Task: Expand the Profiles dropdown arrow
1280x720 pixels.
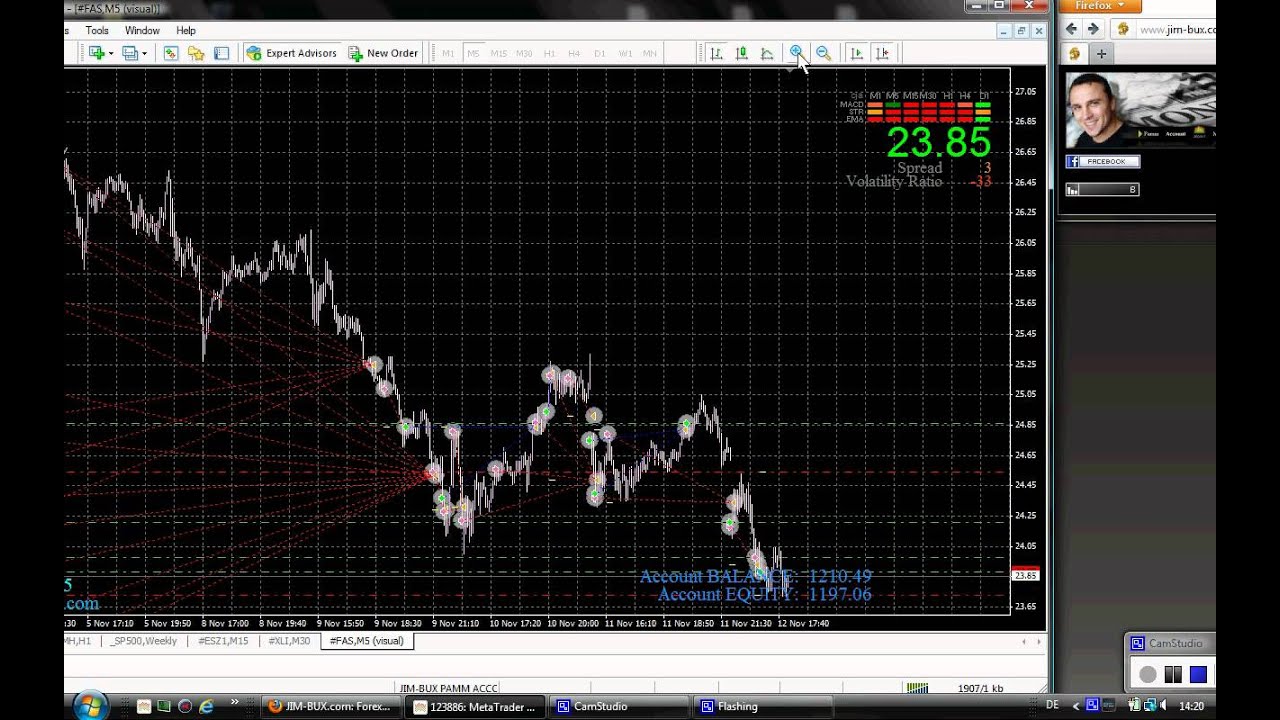Action: coord(144,53)
